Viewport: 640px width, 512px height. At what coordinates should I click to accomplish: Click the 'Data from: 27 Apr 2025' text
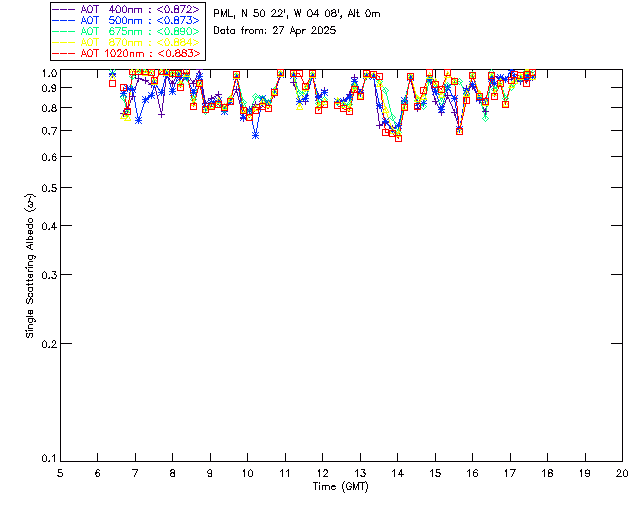(x=275, y=30)
